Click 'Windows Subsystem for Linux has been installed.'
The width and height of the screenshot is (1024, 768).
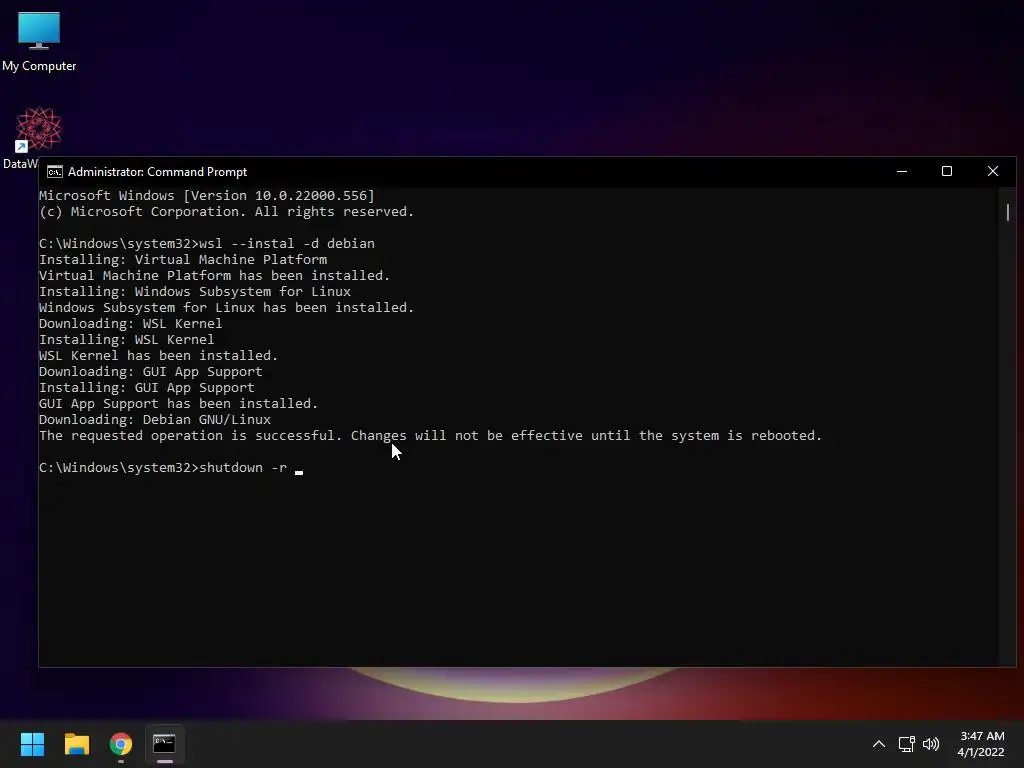point(227,308)
